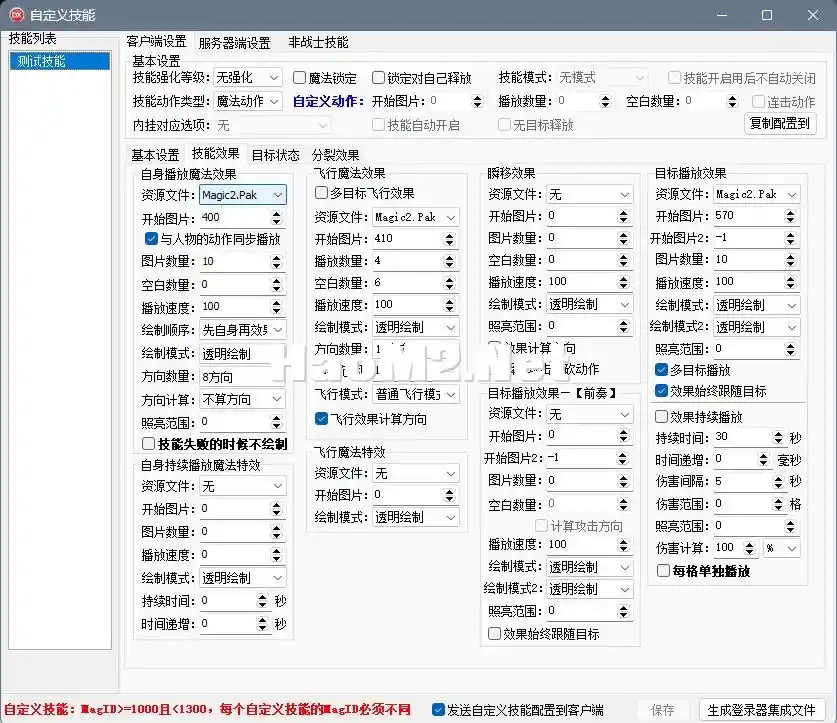Switch to 客户端设置 tab
Image resolution: width=837 pixels, height=723 pixels.
tap(156, 42)
